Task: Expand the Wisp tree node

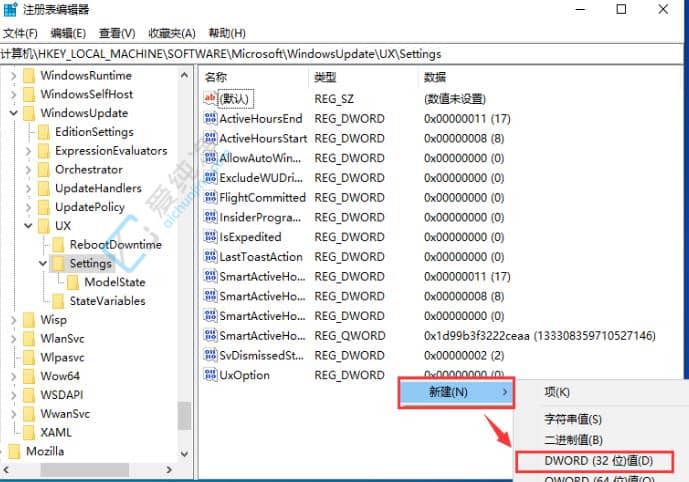Action: (x=14, y=320)
